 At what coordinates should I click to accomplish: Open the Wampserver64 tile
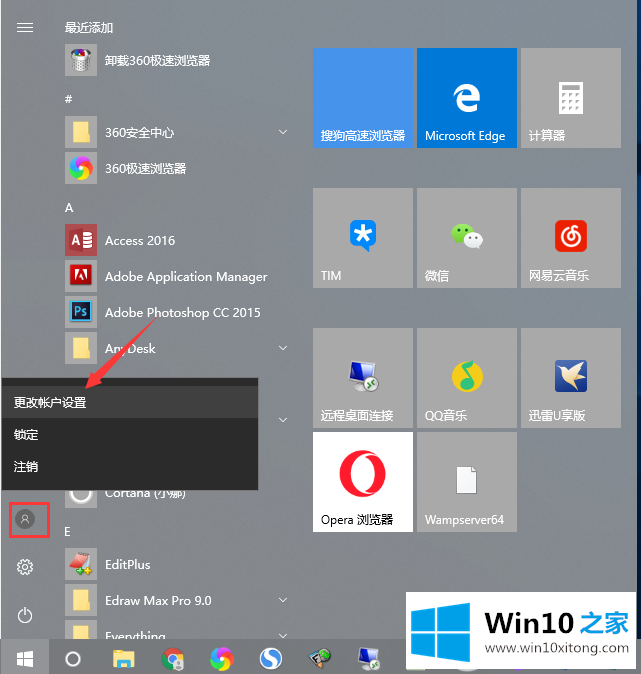(x=467, y=482)
